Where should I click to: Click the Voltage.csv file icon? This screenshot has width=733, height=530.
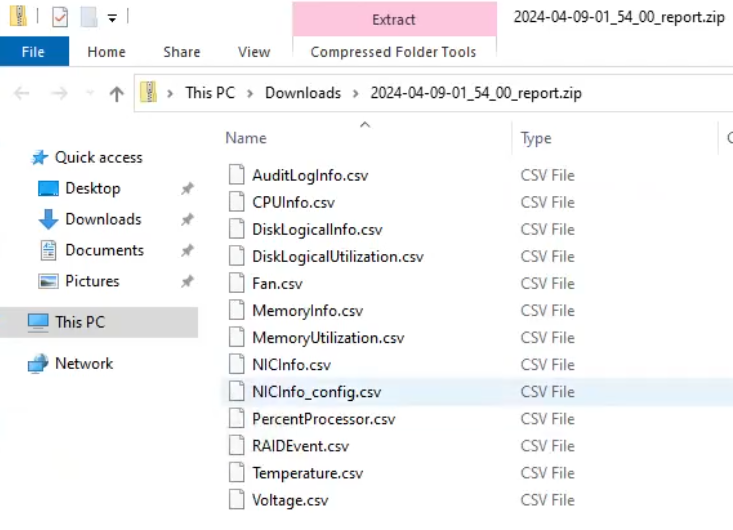coord(236,499)
